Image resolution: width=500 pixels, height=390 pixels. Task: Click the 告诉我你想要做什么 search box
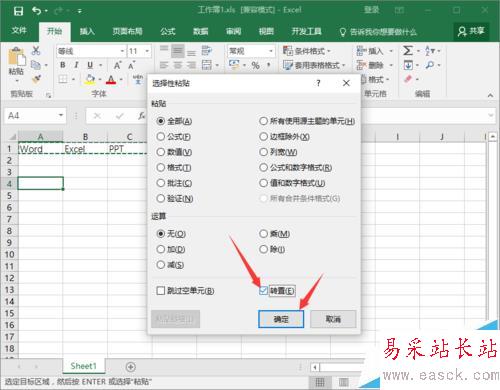click(x=378, y=32)
